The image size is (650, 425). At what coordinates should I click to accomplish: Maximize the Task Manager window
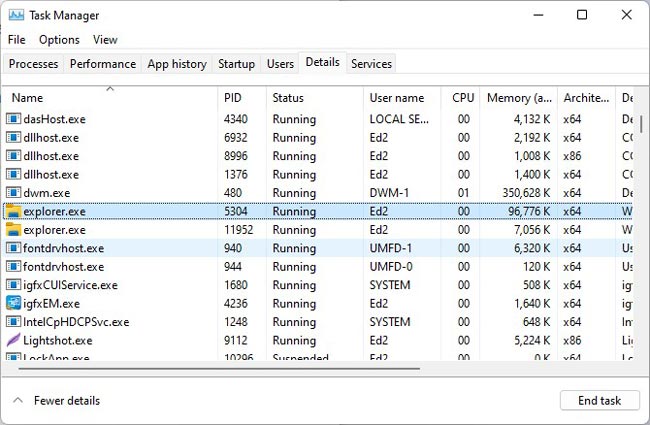(x=582, y=15)
